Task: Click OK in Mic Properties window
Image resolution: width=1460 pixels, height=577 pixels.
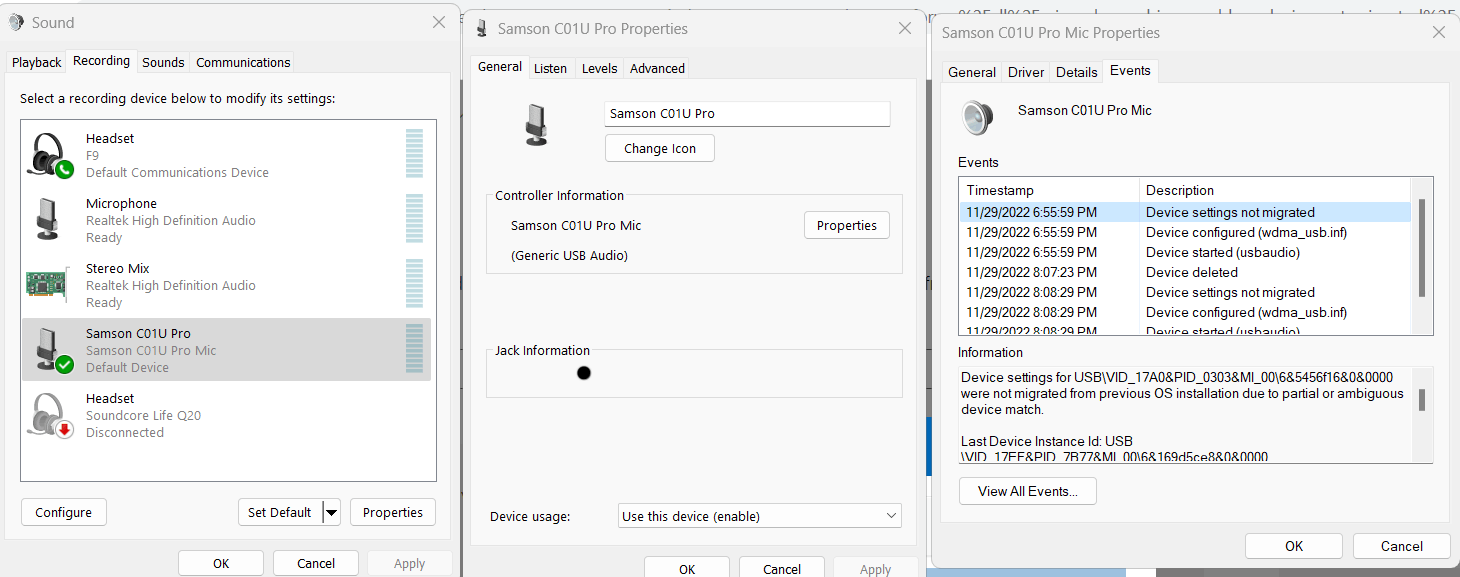Action: (1294, 546)
